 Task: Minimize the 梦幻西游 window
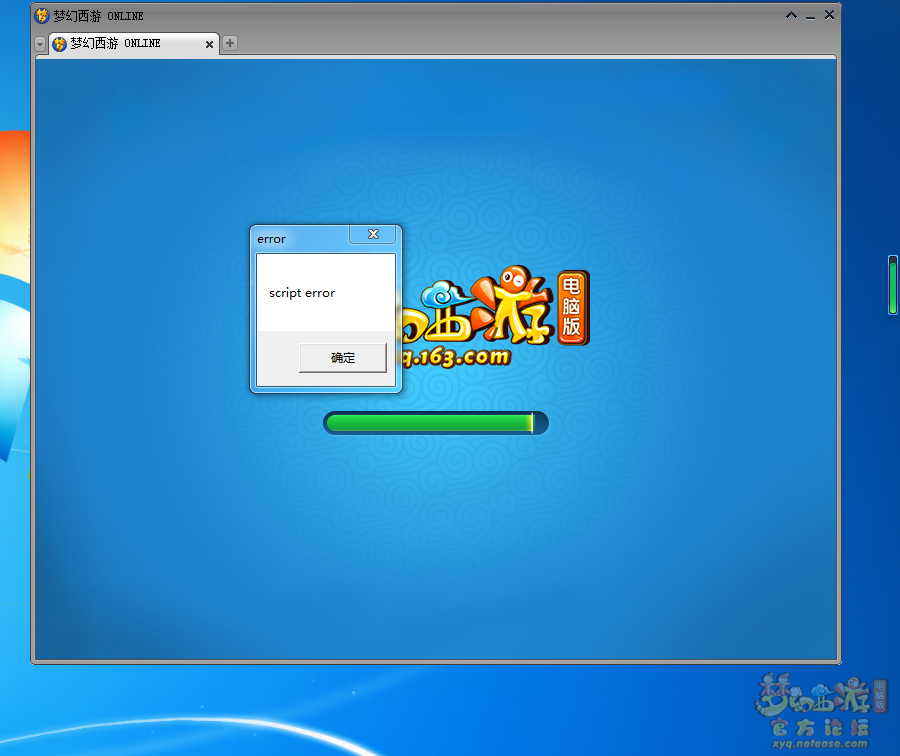tap(810, 17)
